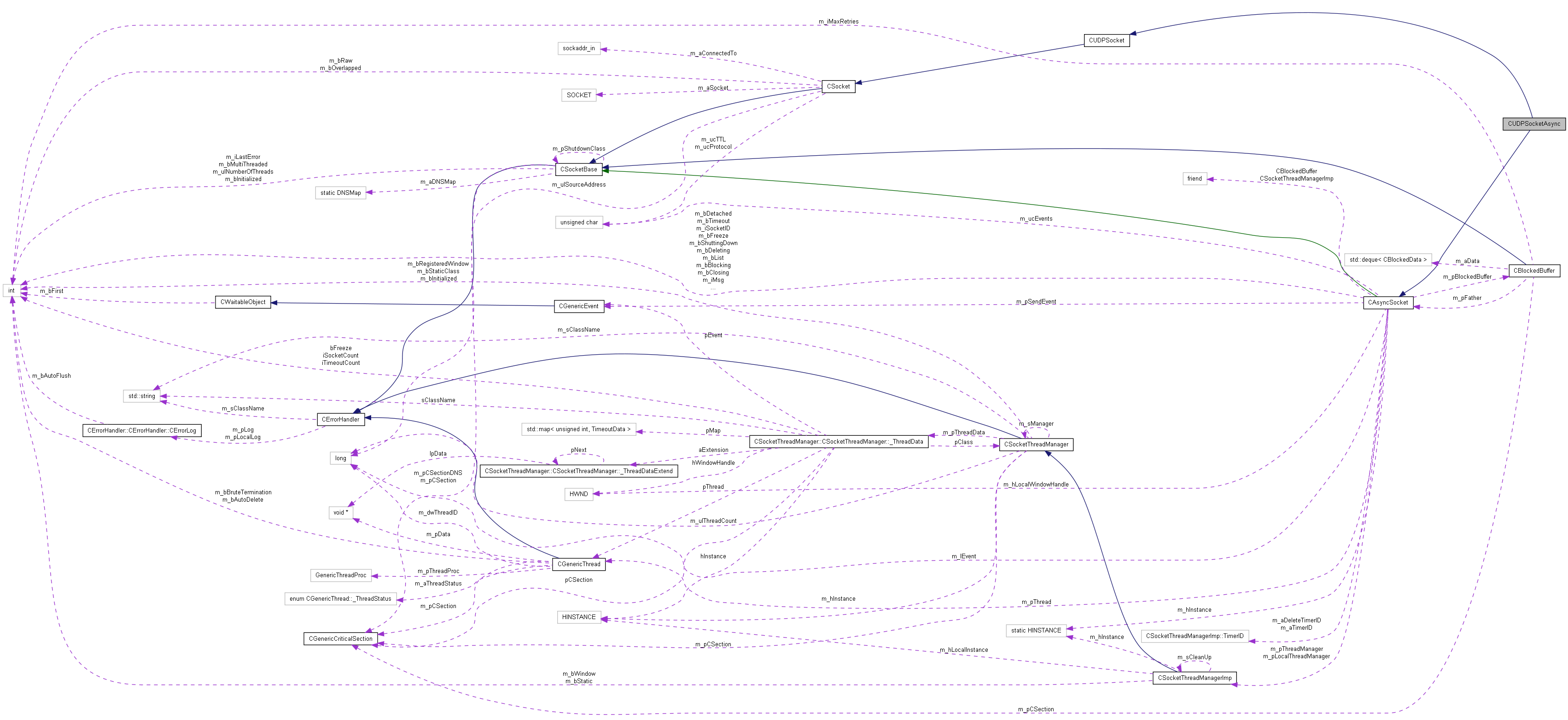Screen dimensions: 1568x720
Task: Open the CSocketThreadManager class node
Action: (x=1036, y=445)
